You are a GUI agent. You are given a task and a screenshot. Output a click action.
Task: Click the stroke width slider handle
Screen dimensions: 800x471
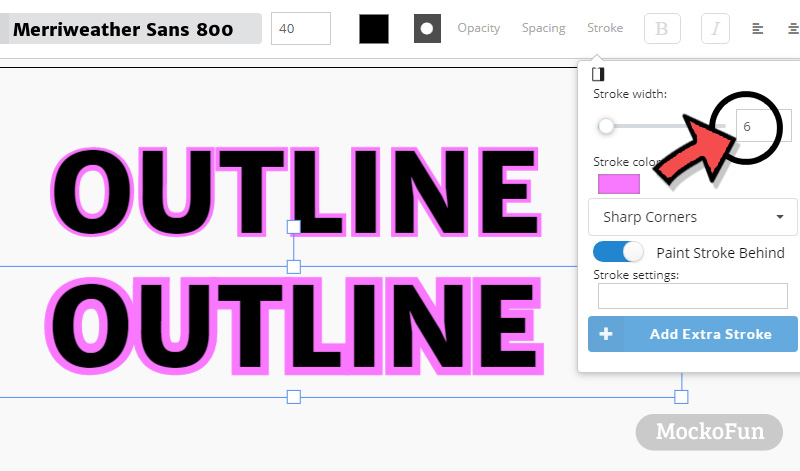pos(606,126)
